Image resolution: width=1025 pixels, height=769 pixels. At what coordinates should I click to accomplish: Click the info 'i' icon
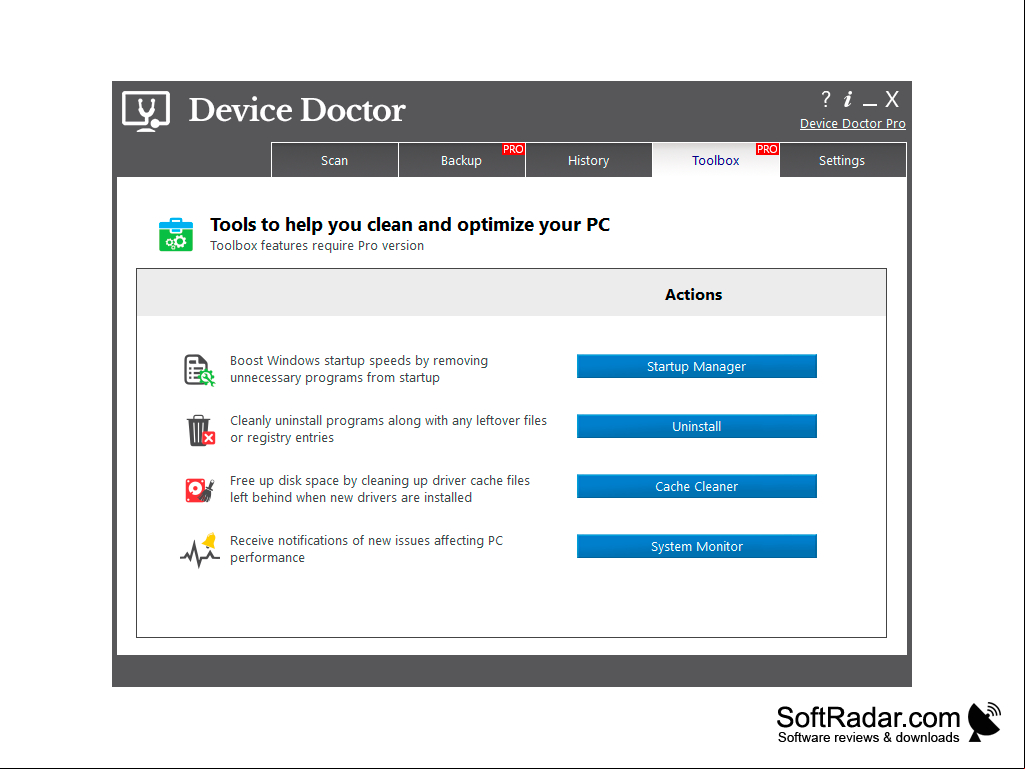point(848,99)
